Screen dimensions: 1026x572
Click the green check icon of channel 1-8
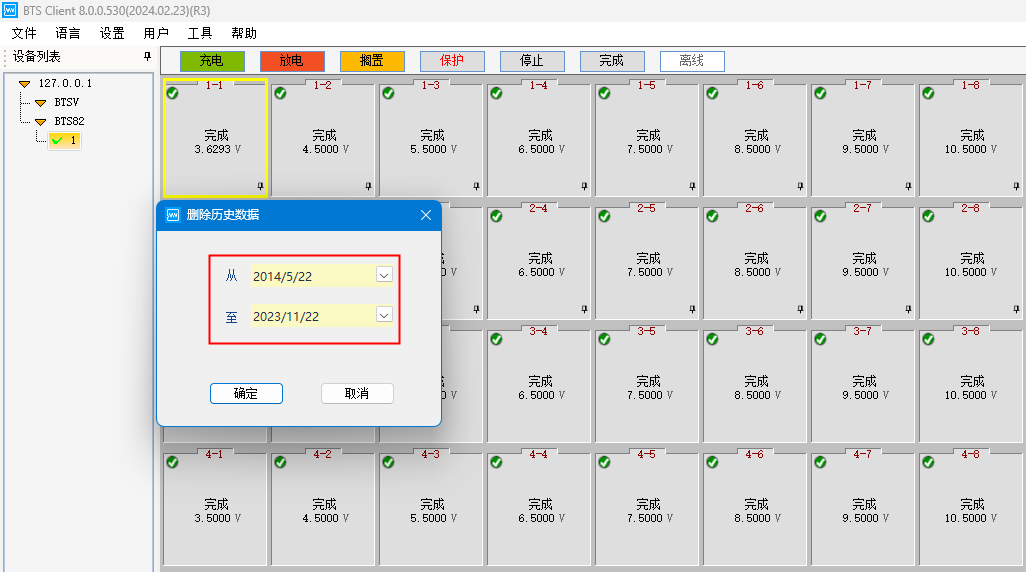tap(928, 94)
